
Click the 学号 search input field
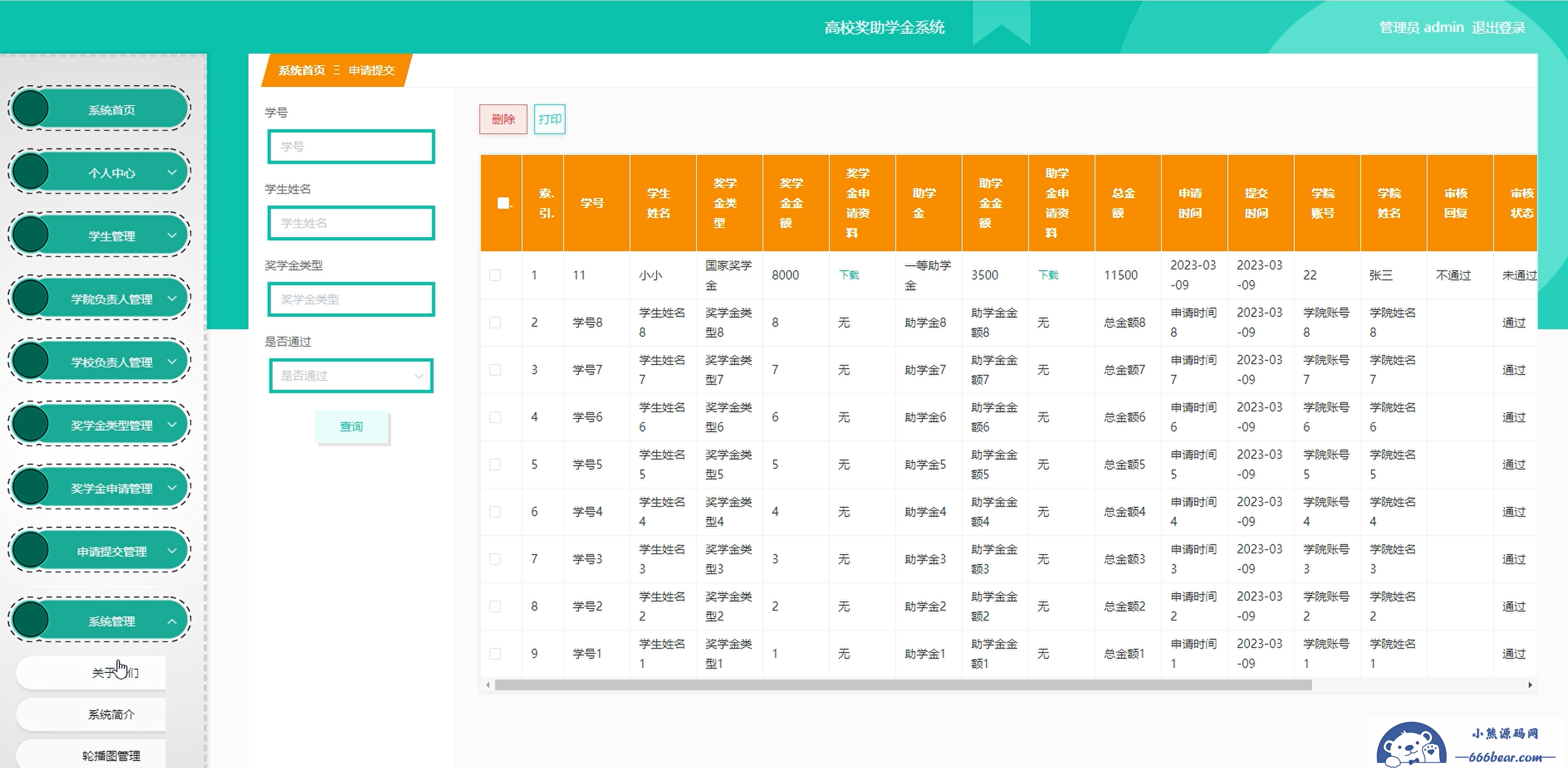point(351,147)
